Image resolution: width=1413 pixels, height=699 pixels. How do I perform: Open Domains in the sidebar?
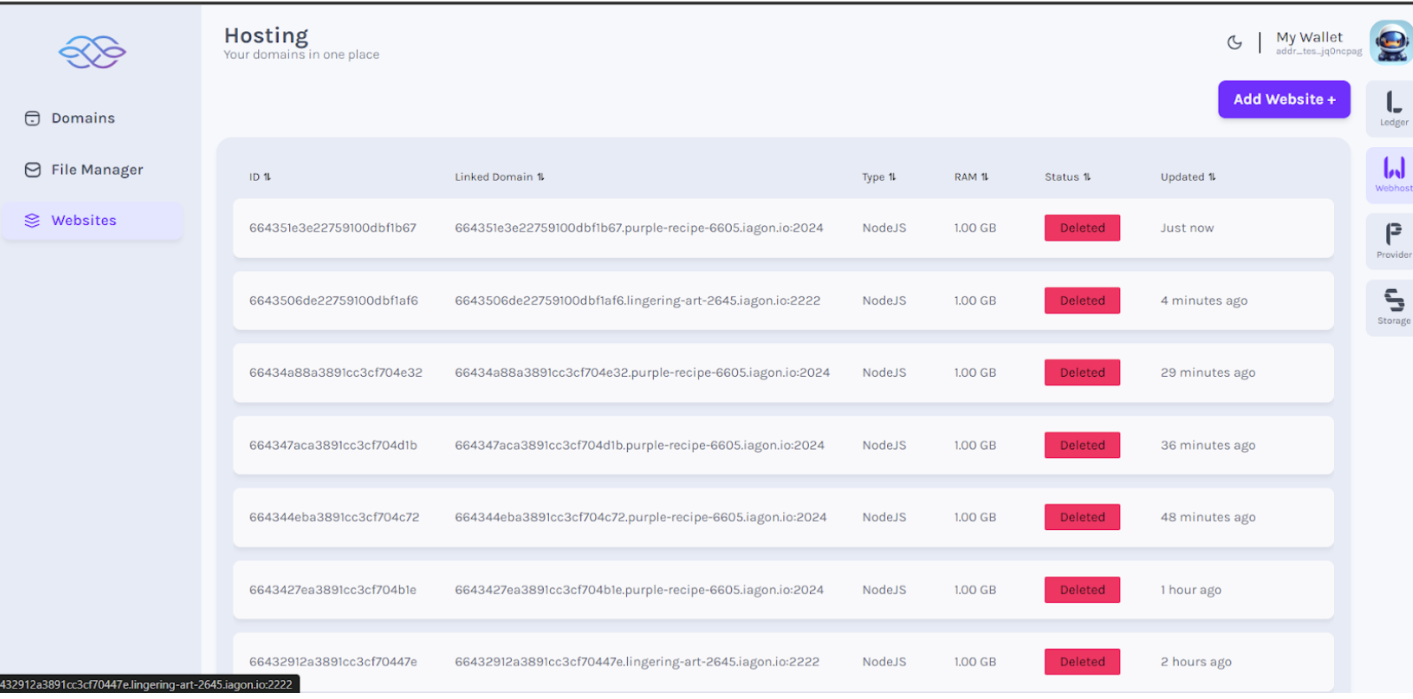pyautogui.click(x=83, y=118)
